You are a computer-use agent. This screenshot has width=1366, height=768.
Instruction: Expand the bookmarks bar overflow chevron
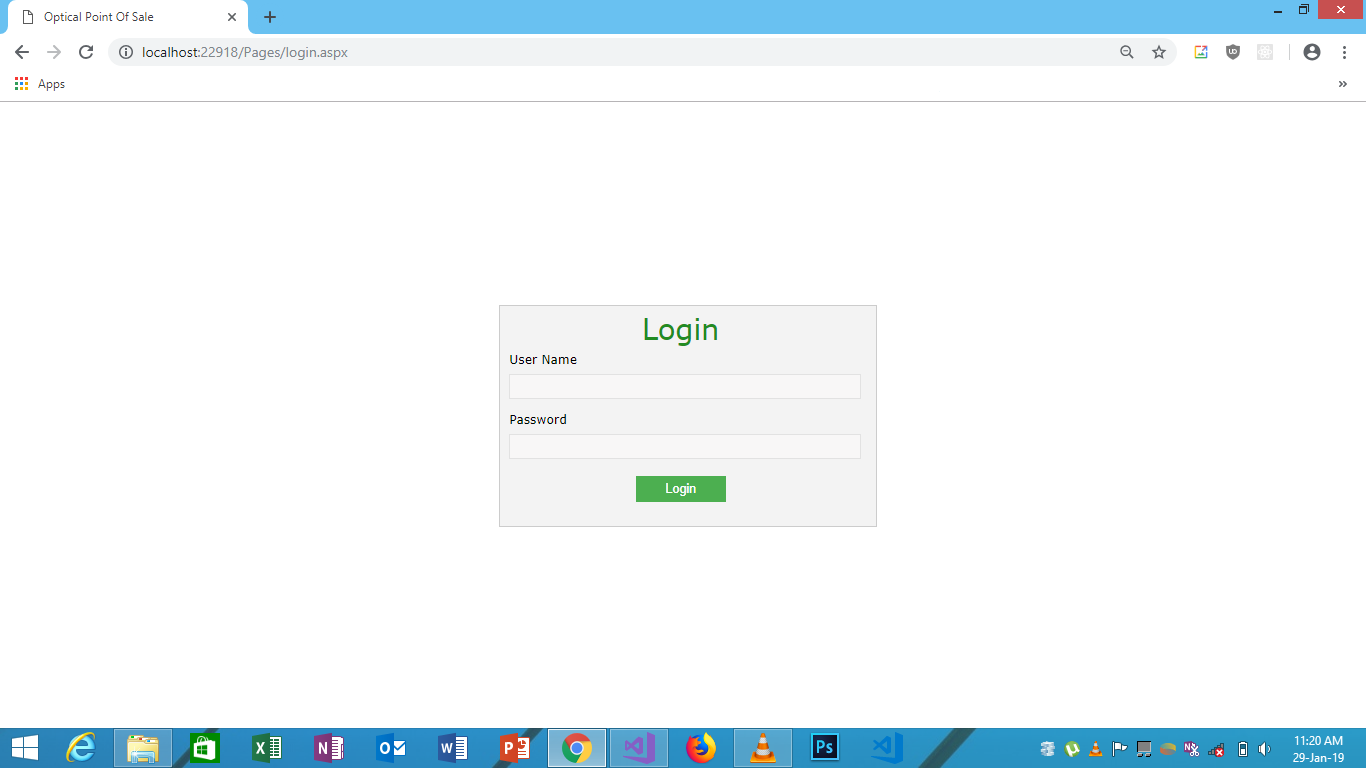(x=1345, y=84)
